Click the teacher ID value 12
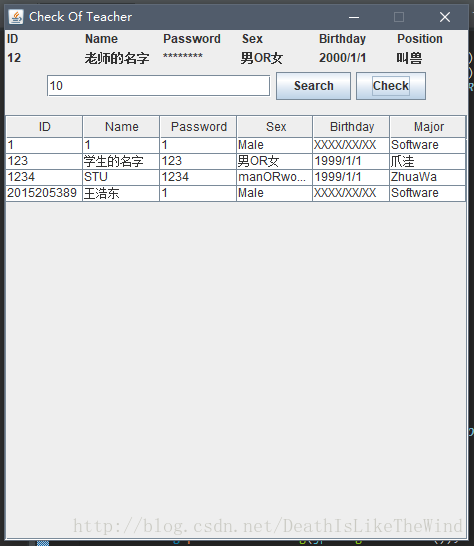 point(14,58)
